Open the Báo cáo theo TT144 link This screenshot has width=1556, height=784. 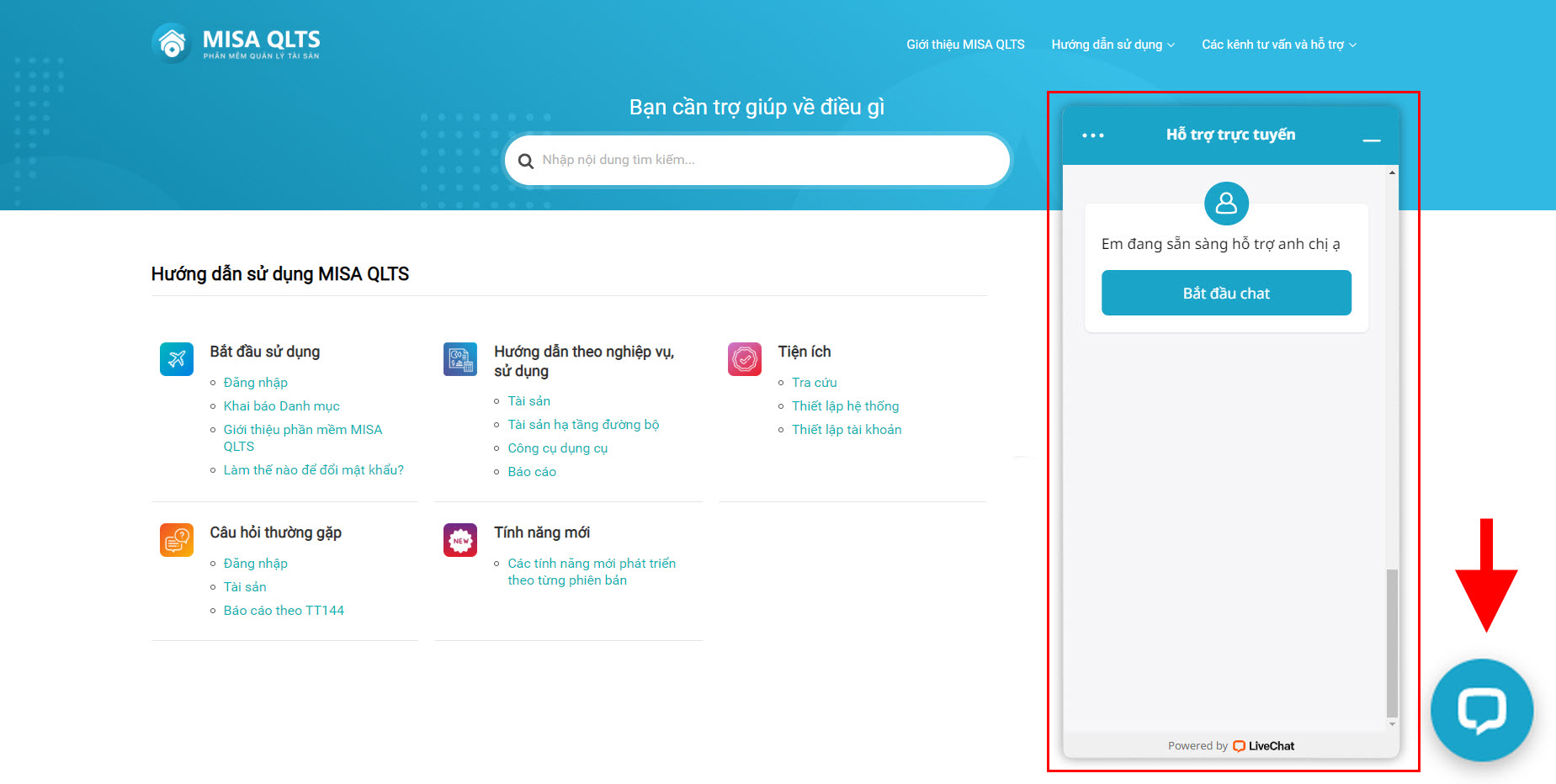(284, 611)
